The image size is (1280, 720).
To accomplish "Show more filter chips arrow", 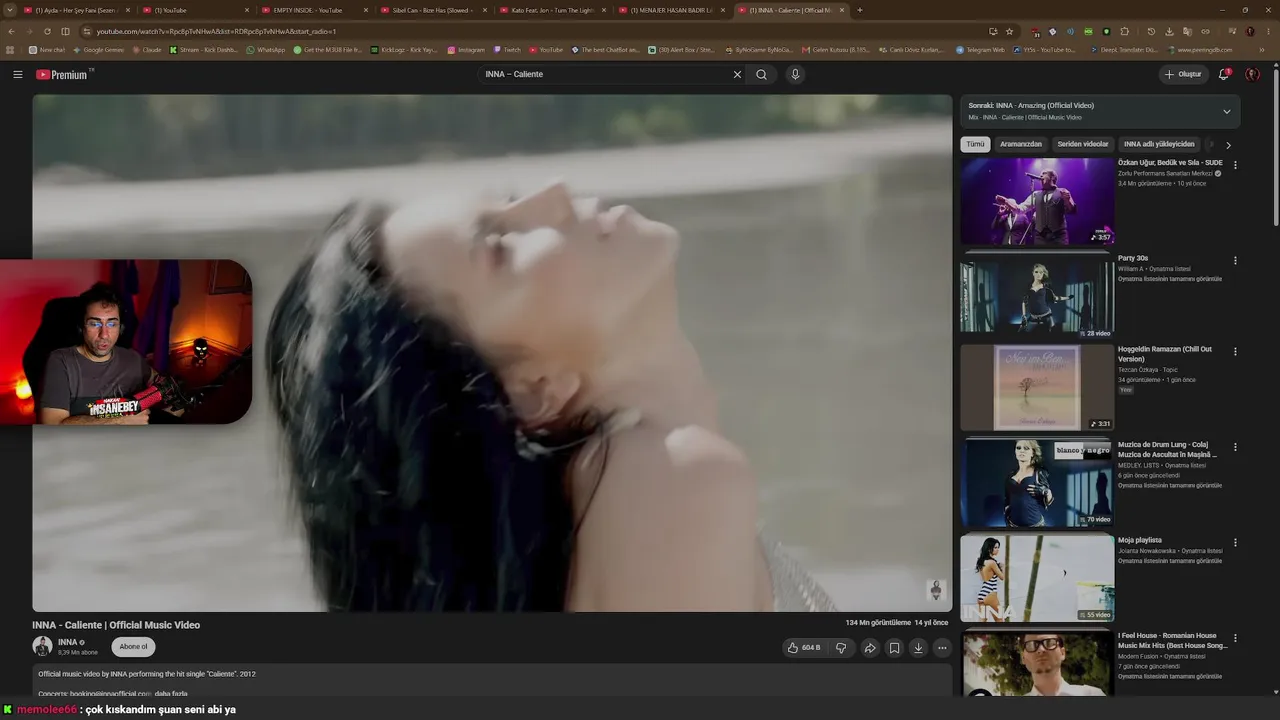I will click(1228, 145).
